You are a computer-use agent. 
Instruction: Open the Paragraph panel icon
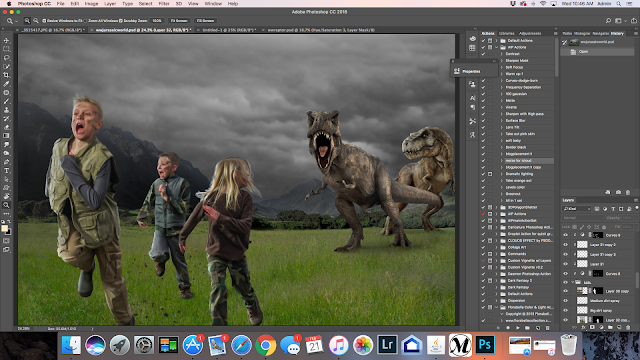click(x=472, y=107)
